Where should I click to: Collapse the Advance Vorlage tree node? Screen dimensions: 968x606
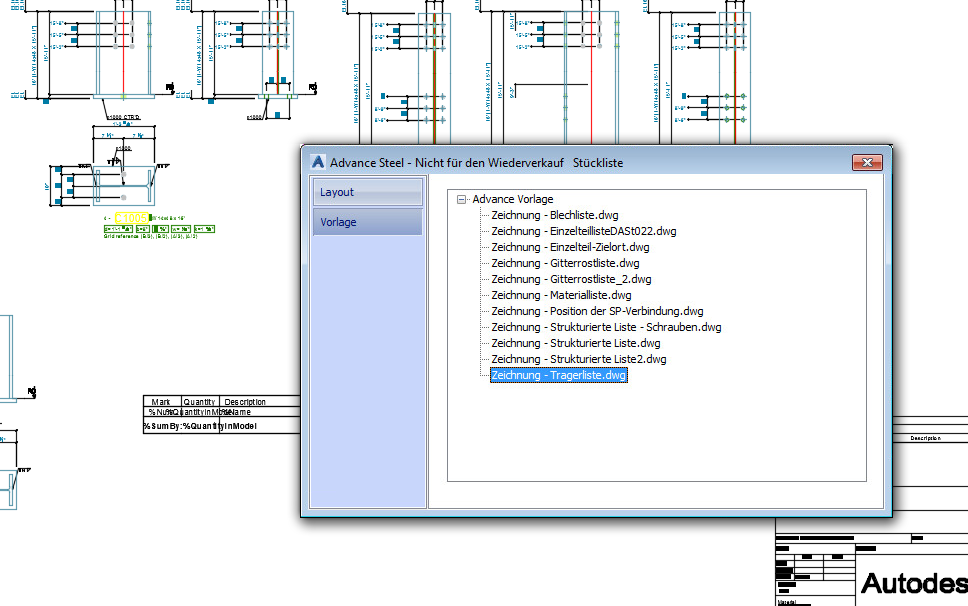coord(461,199)
